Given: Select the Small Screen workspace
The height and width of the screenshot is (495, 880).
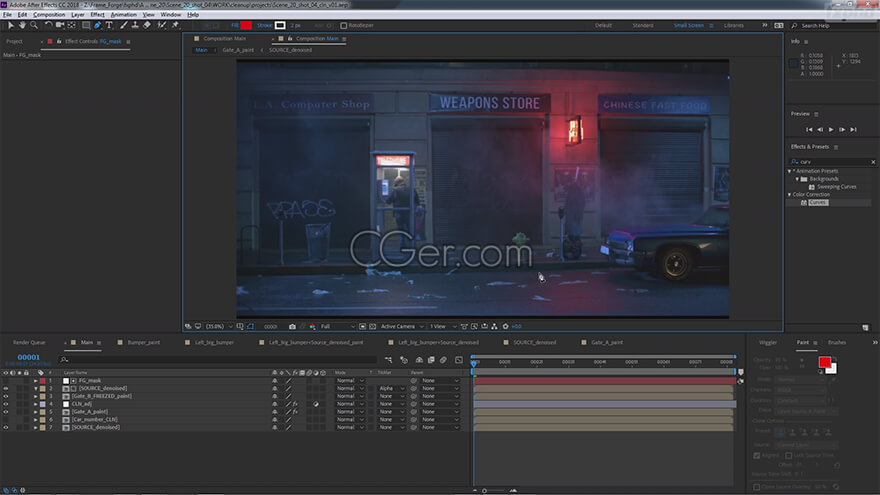Looking at the screenshot, I should [689, 25].
